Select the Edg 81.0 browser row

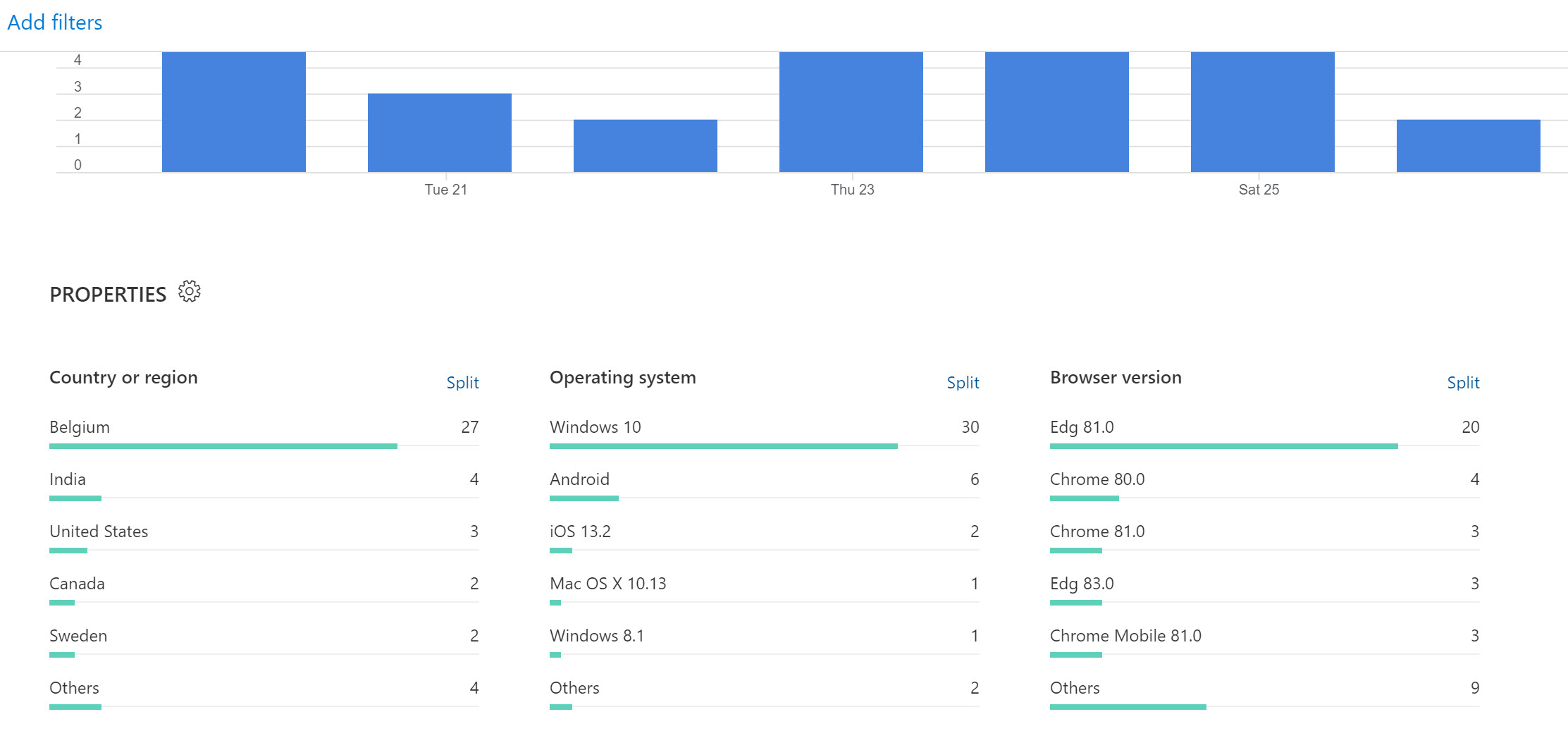click(1082, 427)
